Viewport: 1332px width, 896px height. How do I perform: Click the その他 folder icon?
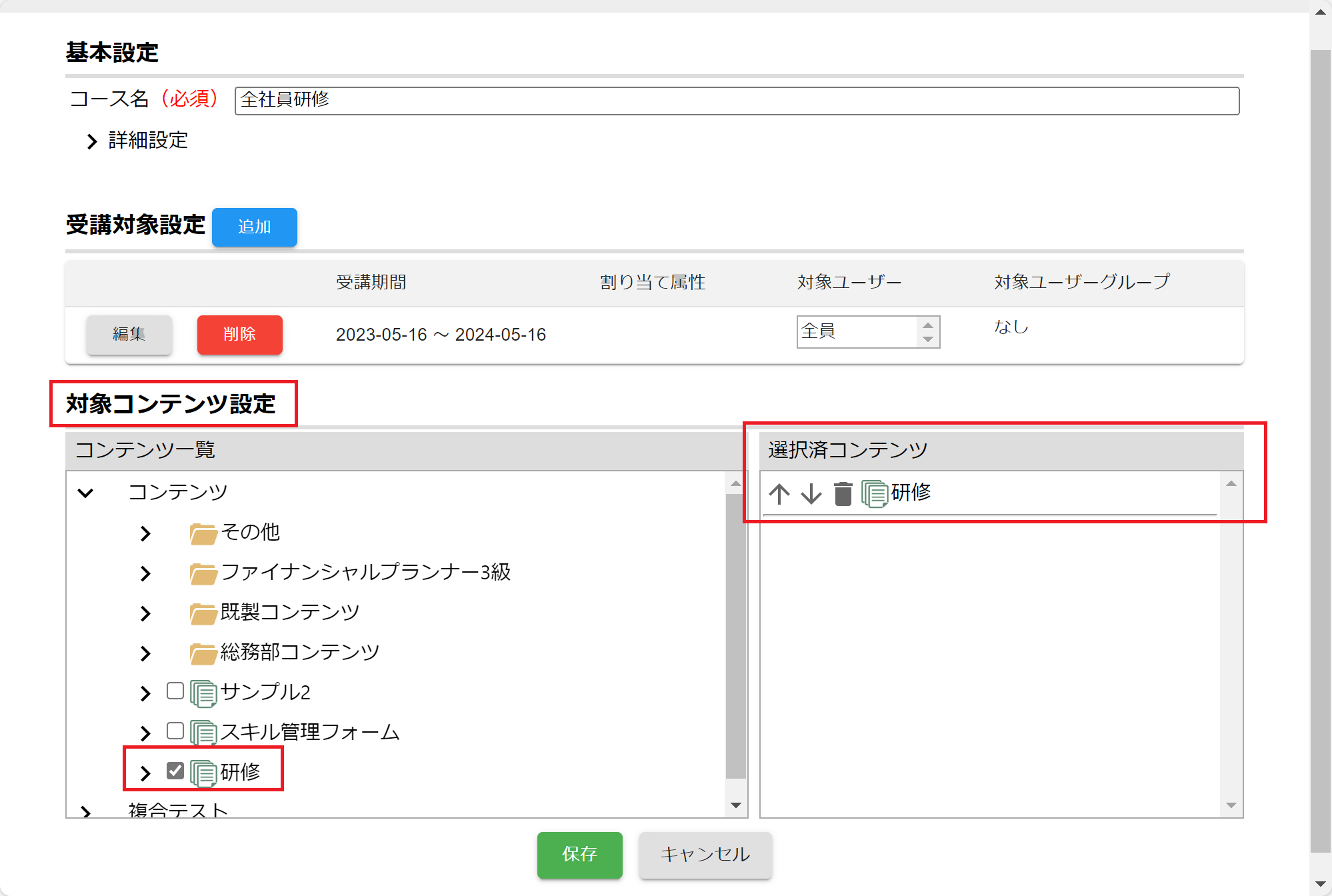pyautogui.click(x=203, y=533)
